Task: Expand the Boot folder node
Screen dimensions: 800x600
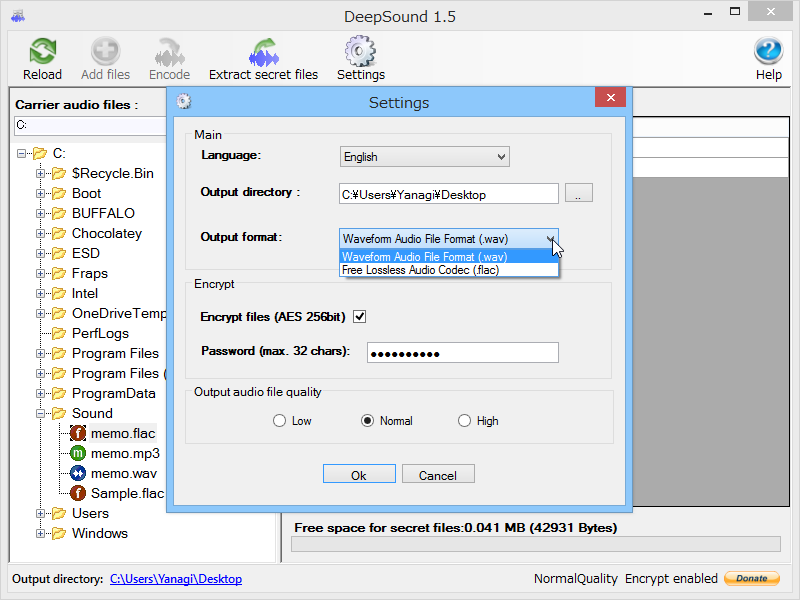Action: coord(40,193)
